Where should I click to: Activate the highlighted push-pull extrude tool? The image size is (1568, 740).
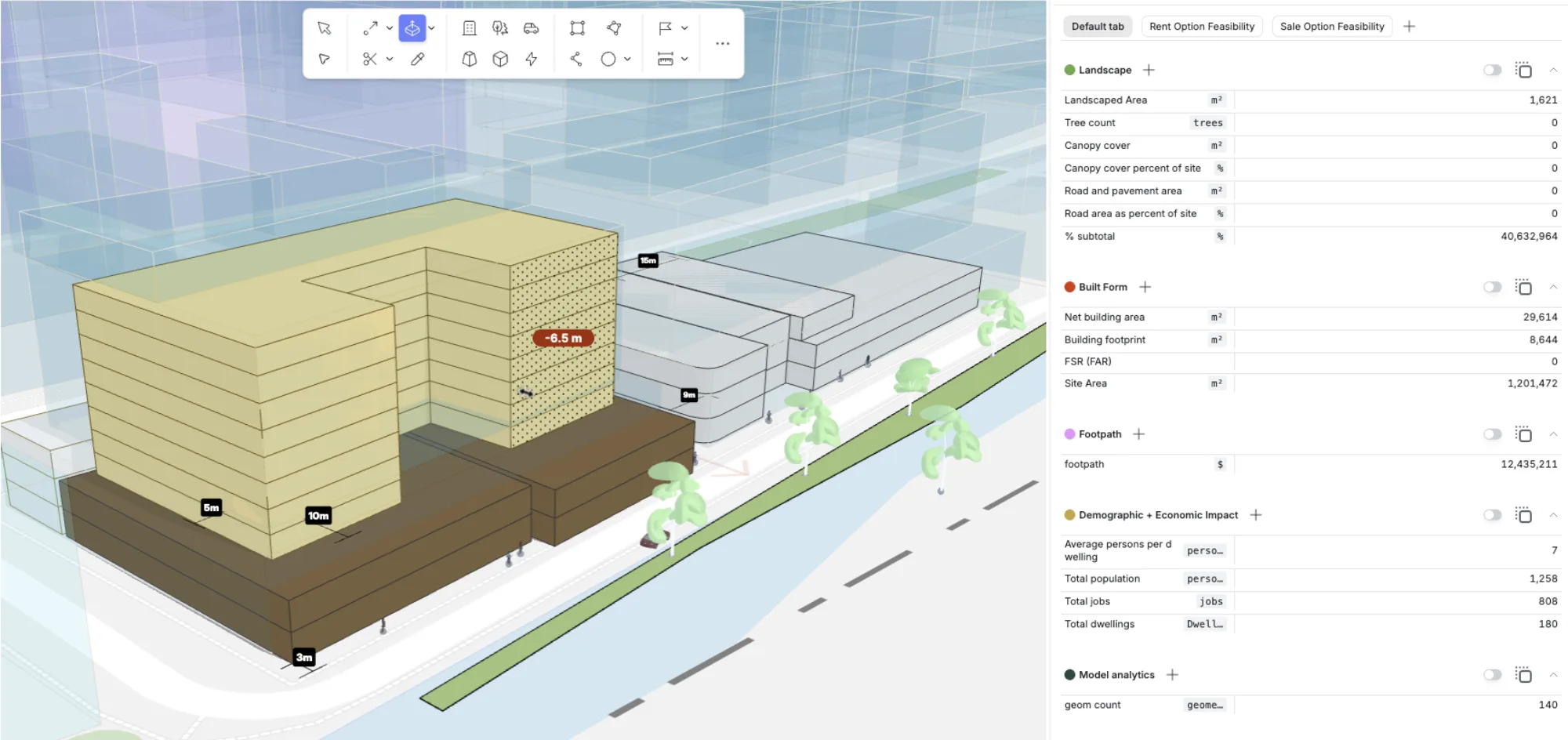[x=412, y=28]
